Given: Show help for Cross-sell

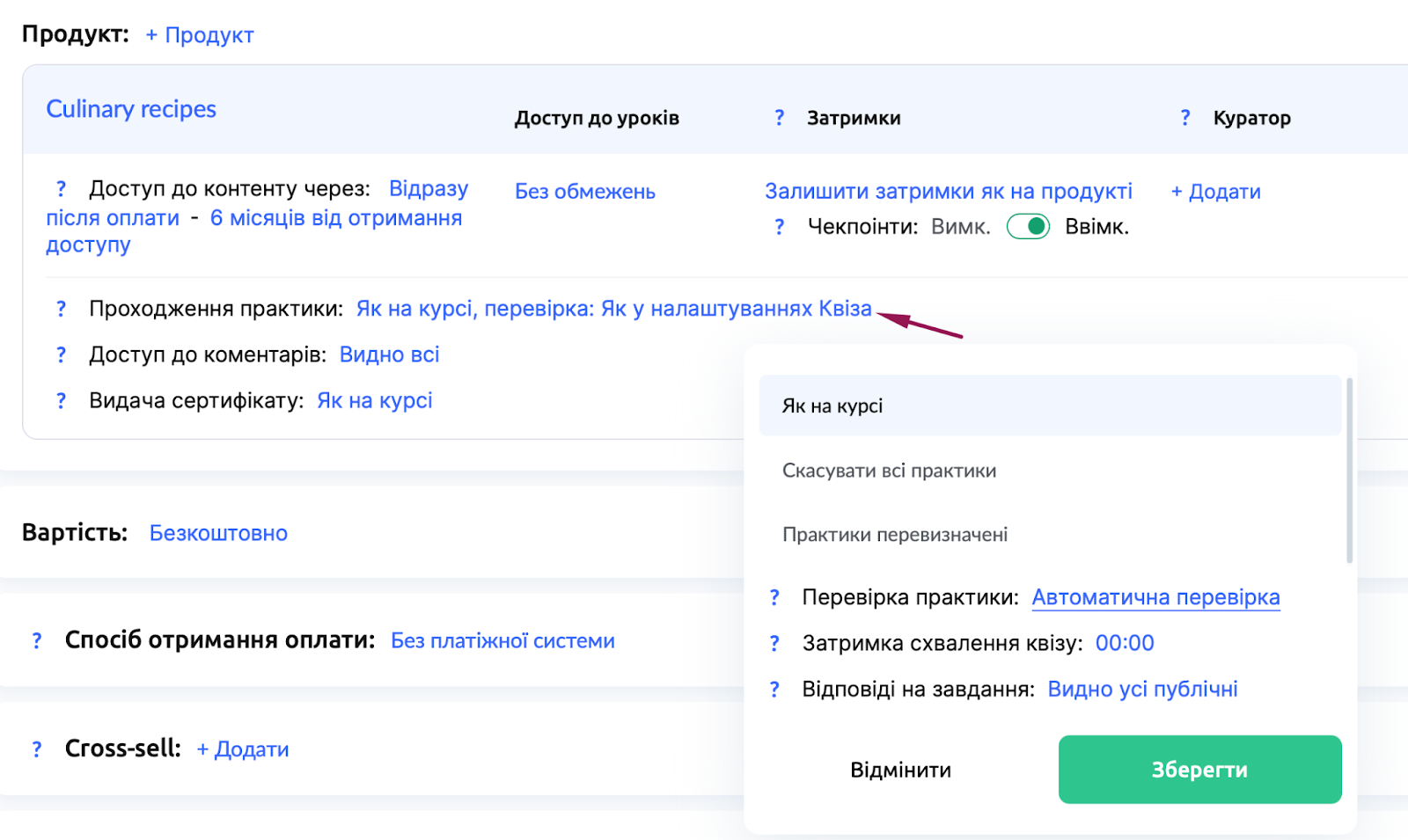Looking at the screenshot, I should coord(37,749).
